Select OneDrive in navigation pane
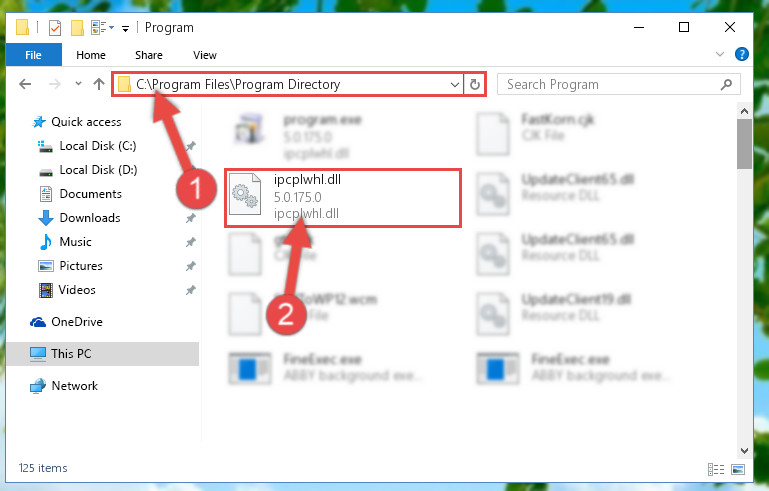This screenshot has height=491, width=769. click(77, 322)
